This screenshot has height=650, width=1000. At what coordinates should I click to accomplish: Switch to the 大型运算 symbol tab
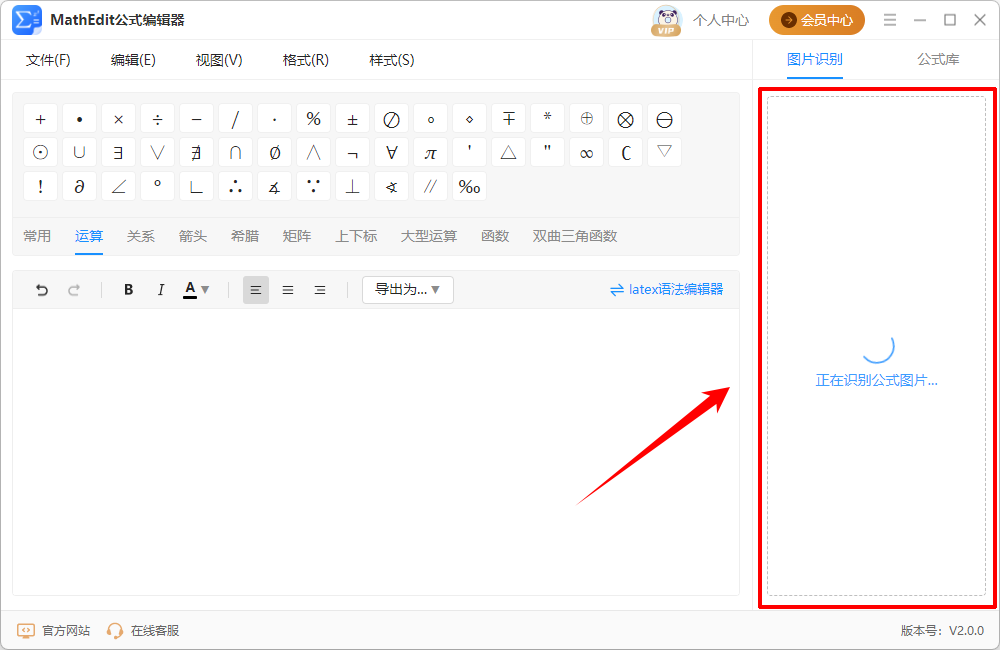pyautogui.click(x=429, y=236)
